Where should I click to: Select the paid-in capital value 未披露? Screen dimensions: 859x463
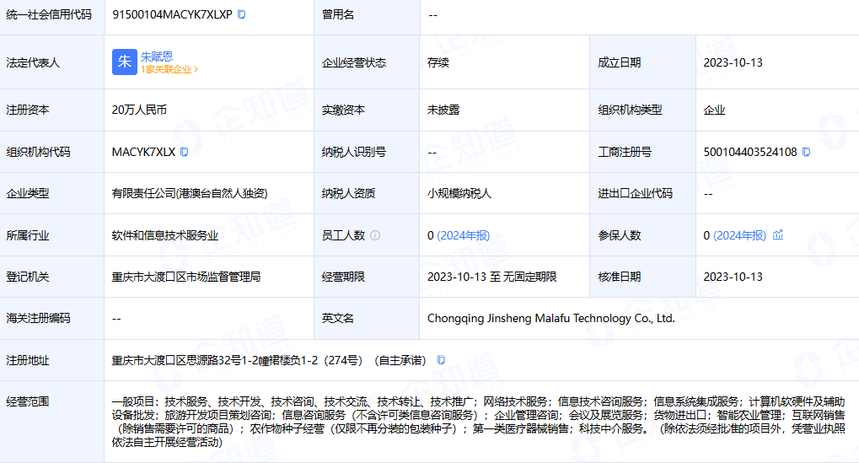tap(444, 110)
